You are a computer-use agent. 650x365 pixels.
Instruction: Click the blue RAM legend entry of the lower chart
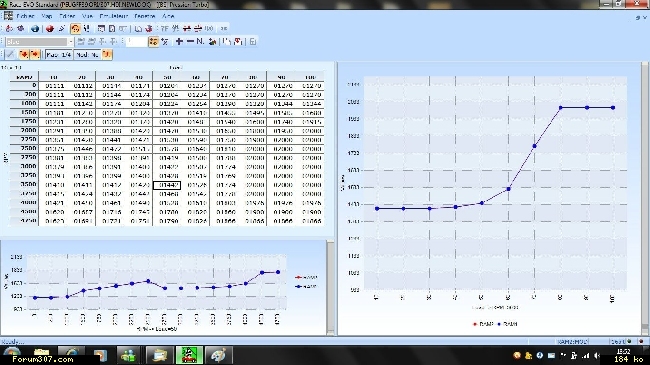click(x=306, y=287)
